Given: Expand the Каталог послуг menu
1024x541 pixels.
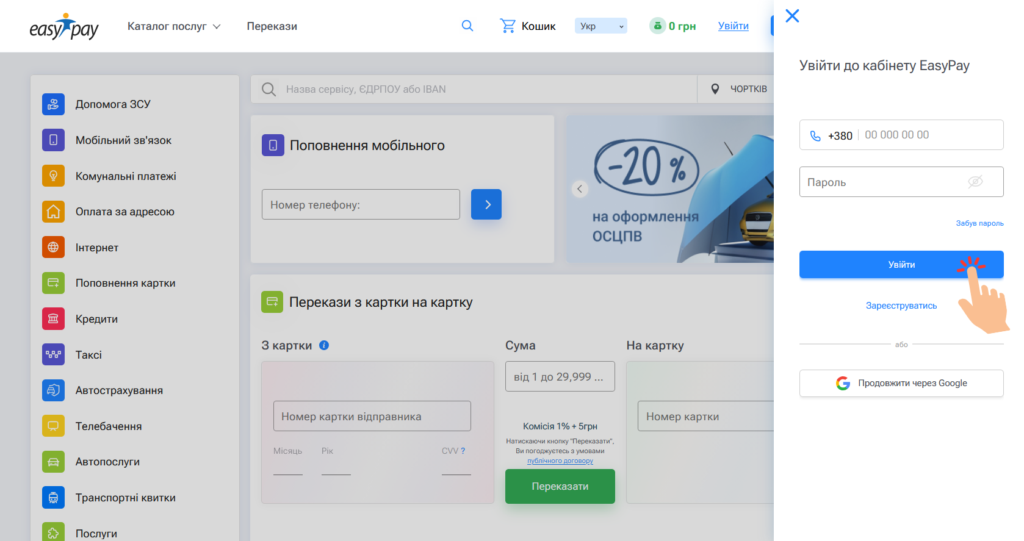Looking at the screenshot, I should (x=174, y=26).
